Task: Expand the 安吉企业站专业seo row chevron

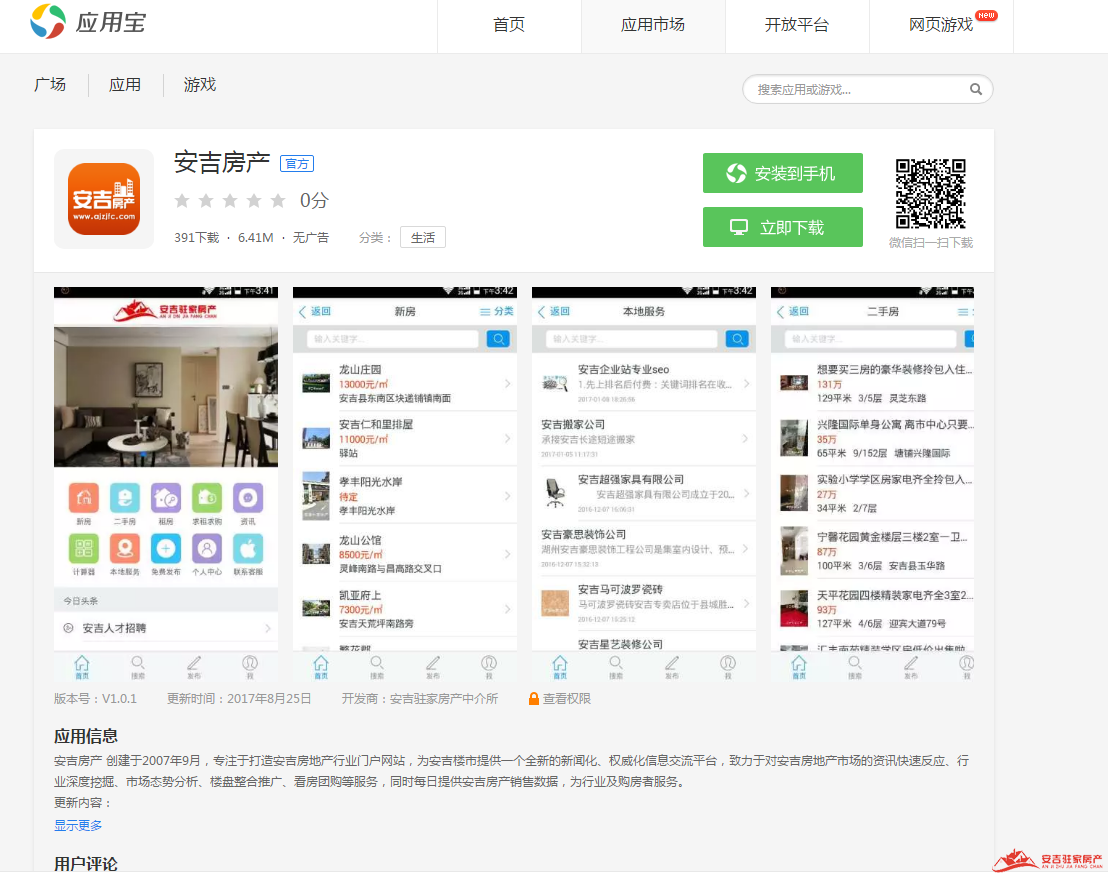Action: [x=747, y=384]
